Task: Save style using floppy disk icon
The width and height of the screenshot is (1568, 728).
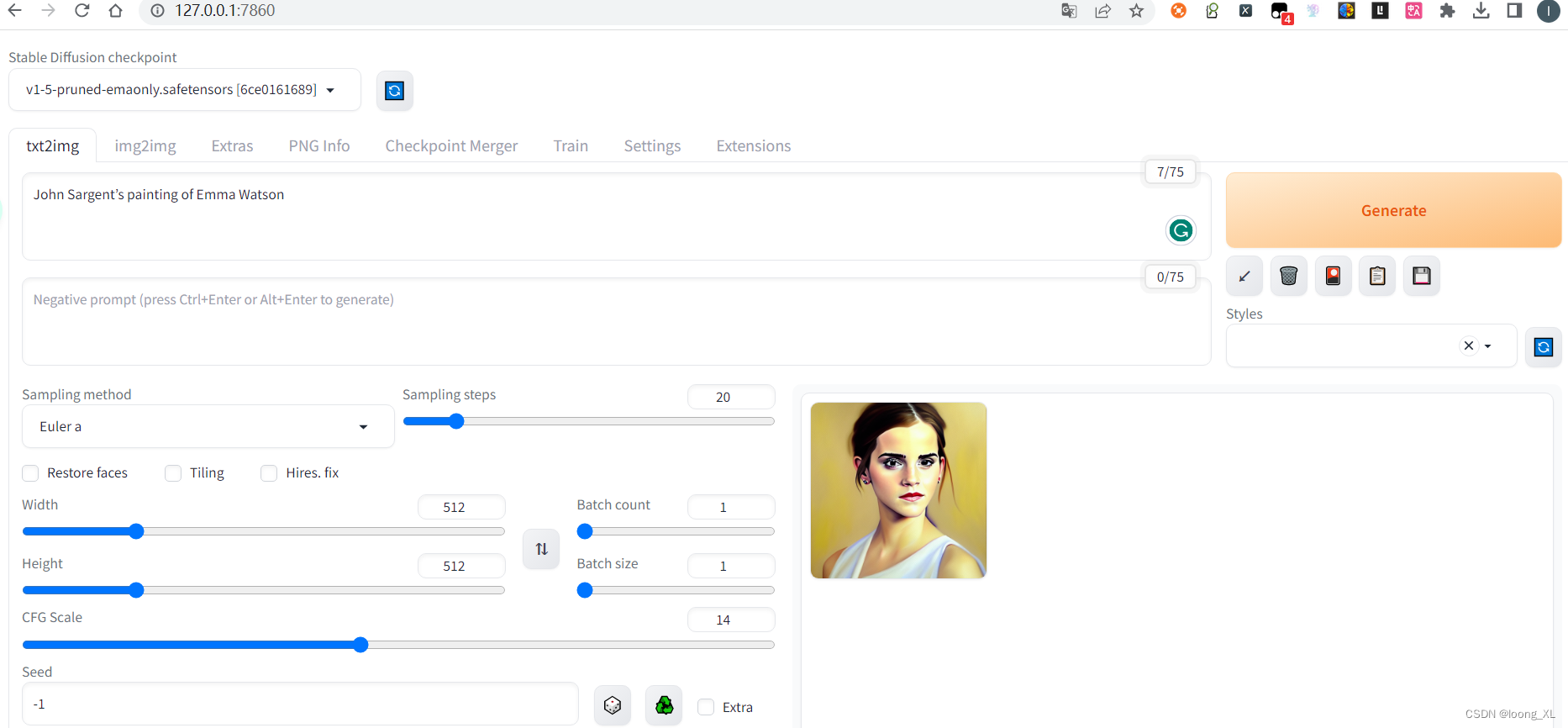Action: pos(1422,276)
